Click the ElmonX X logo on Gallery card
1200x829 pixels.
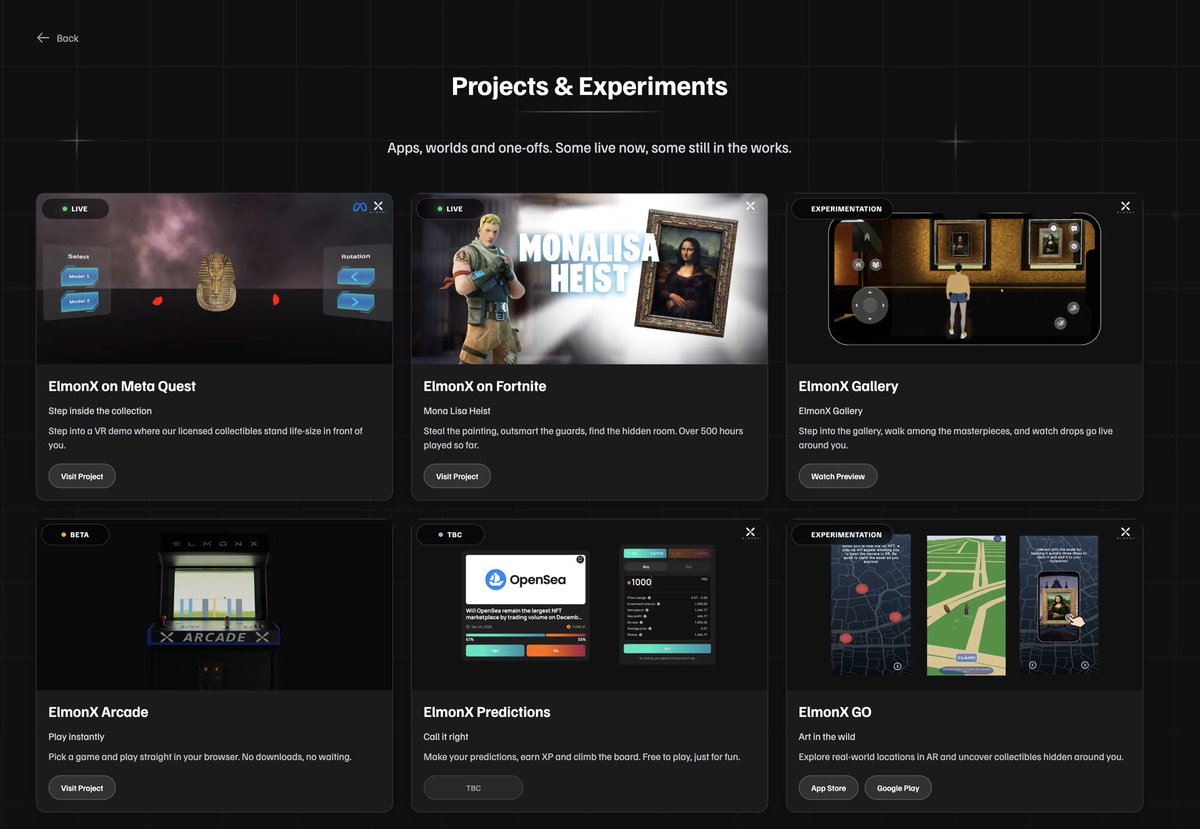(1126, 207)
